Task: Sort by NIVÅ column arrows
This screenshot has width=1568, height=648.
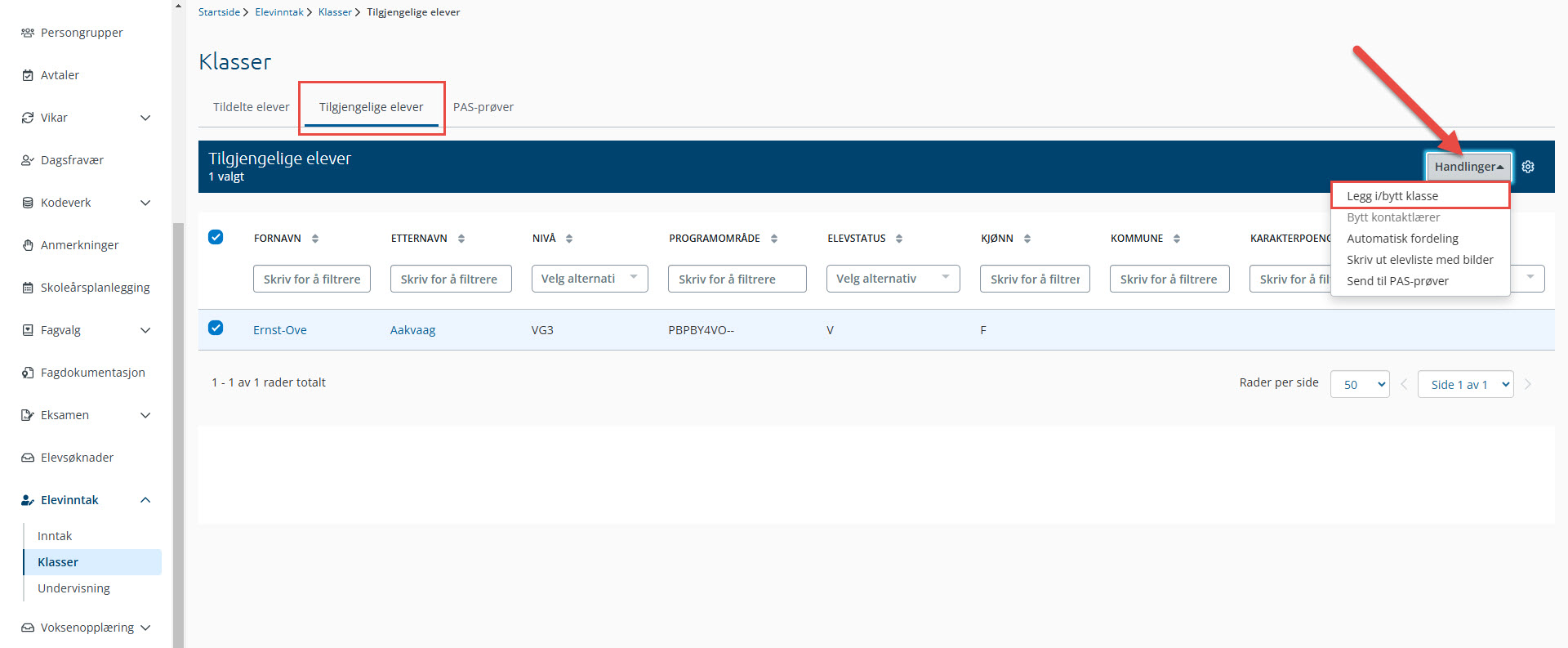Action: pos(569,239)
